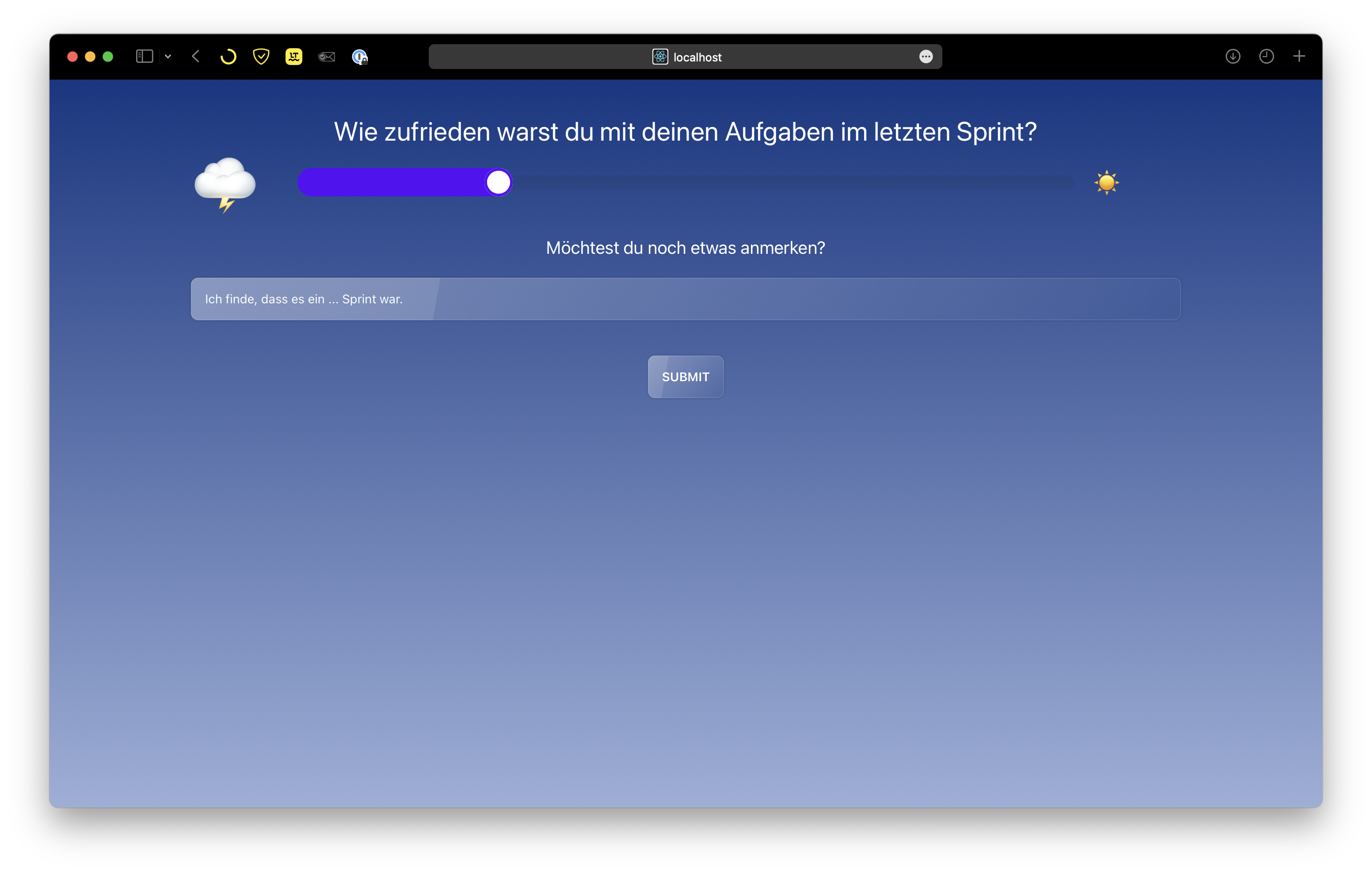Open the LanguageTool LT extension
Screen dimensions: 1372x873
pyautogui.click(x=293, y=57)
